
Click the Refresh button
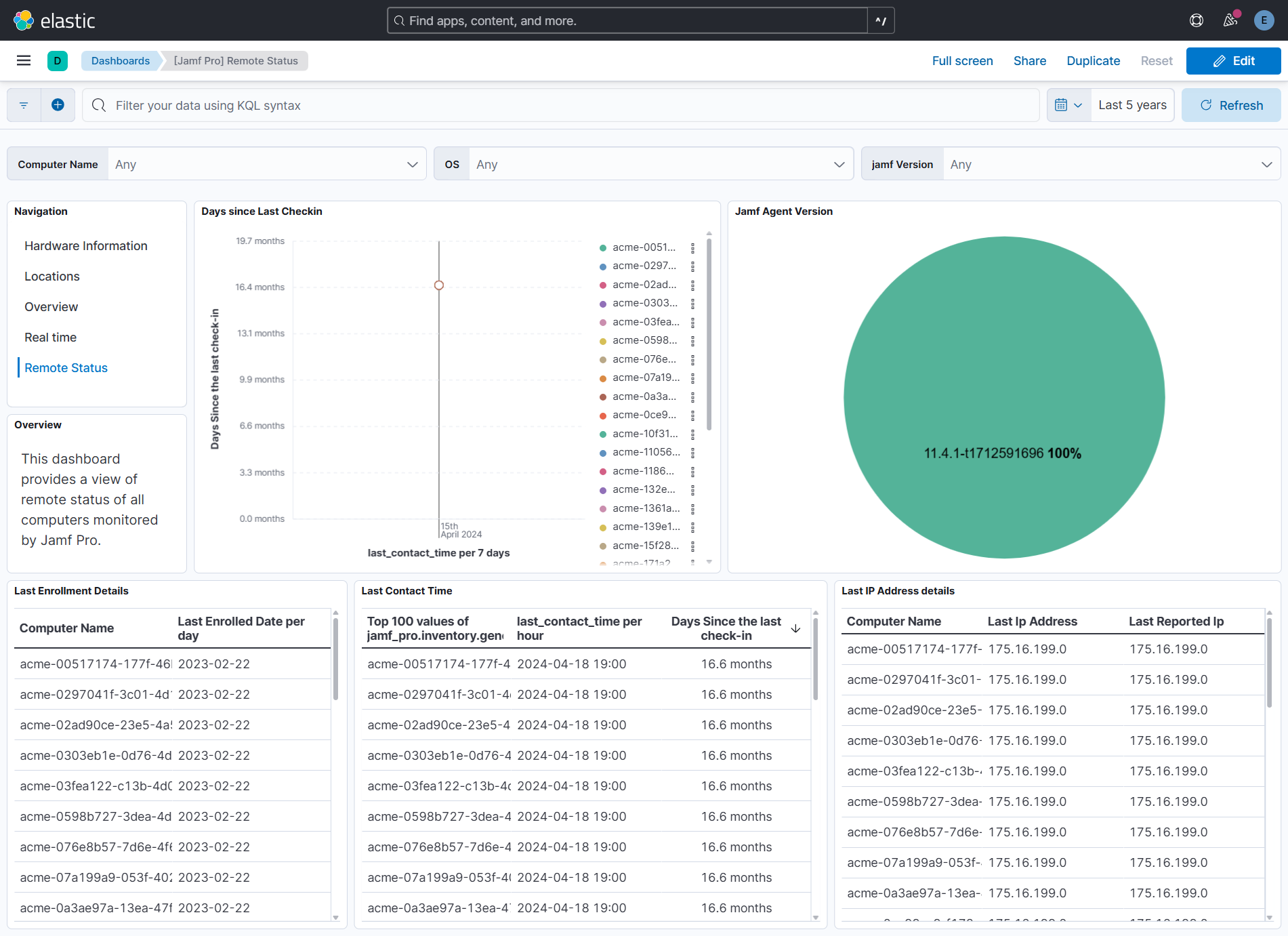point(1231,105)
